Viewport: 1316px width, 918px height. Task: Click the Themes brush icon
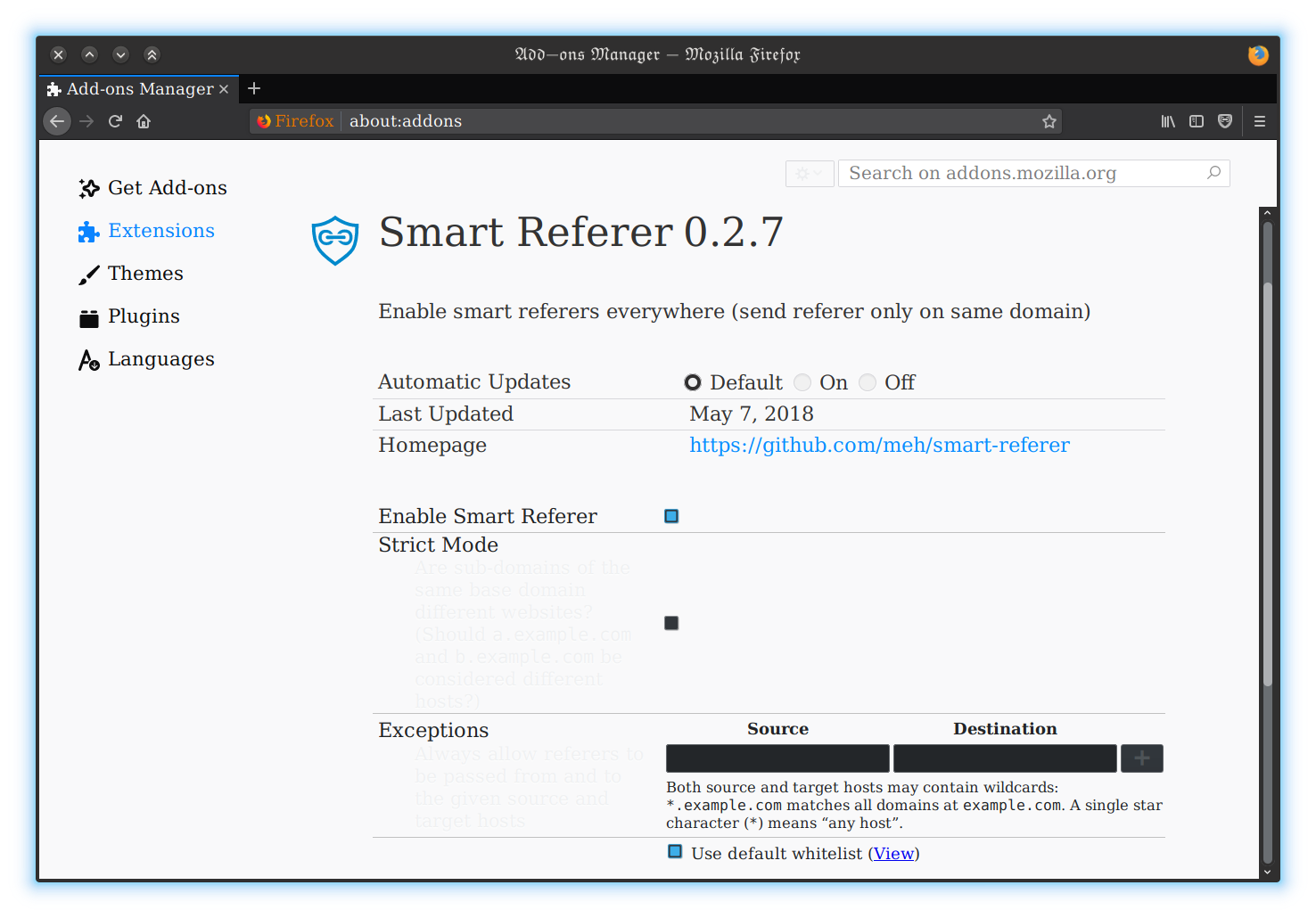coord(88,275)
